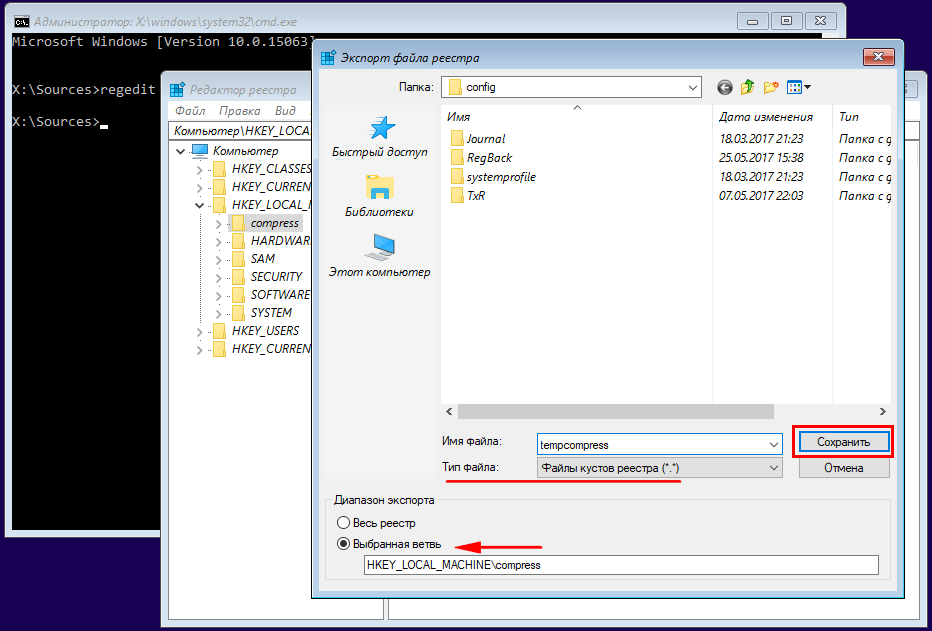Viewport: 932px width, 631px height.
Task: Click the Registry Editor title bar icon
Action: 177,90
